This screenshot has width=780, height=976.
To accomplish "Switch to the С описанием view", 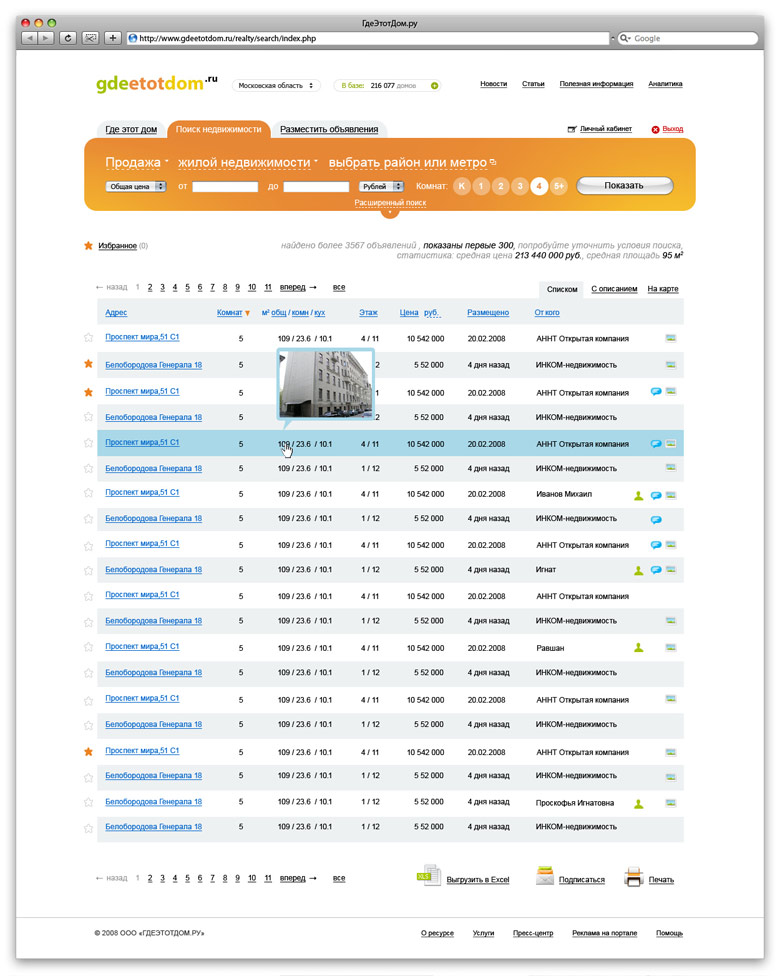I will 614,289.
